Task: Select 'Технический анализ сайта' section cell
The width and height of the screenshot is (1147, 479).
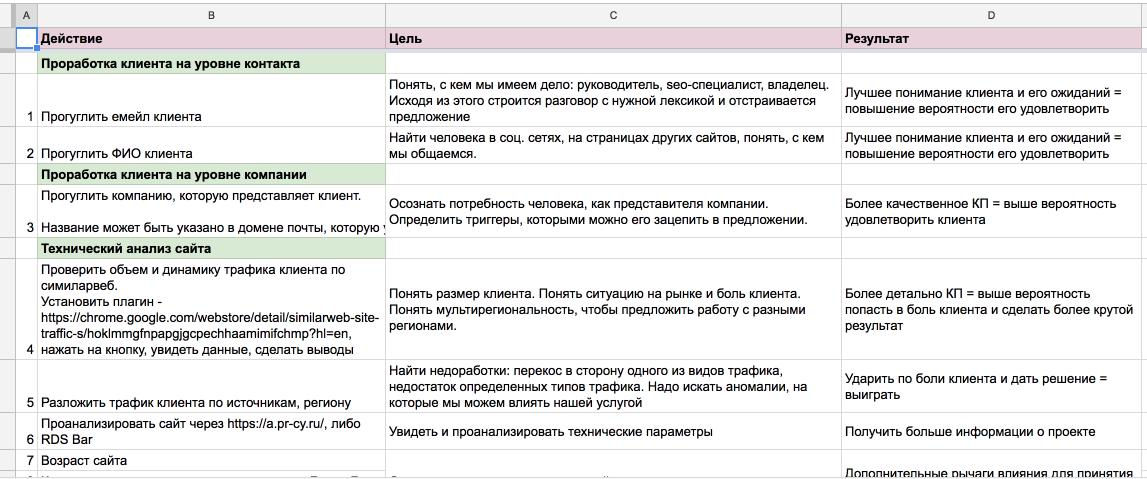Action: [211, 248]
